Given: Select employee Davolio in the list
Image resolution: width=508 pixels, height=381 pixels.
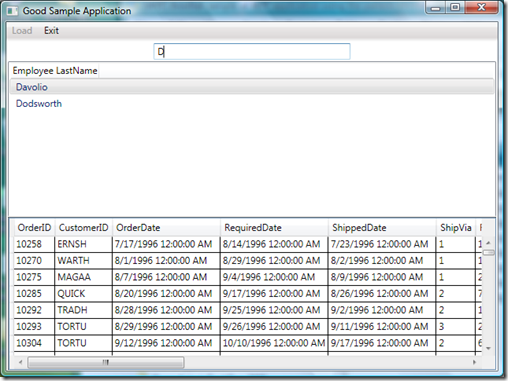Looking at the screenshot, I should coord(252,87).
